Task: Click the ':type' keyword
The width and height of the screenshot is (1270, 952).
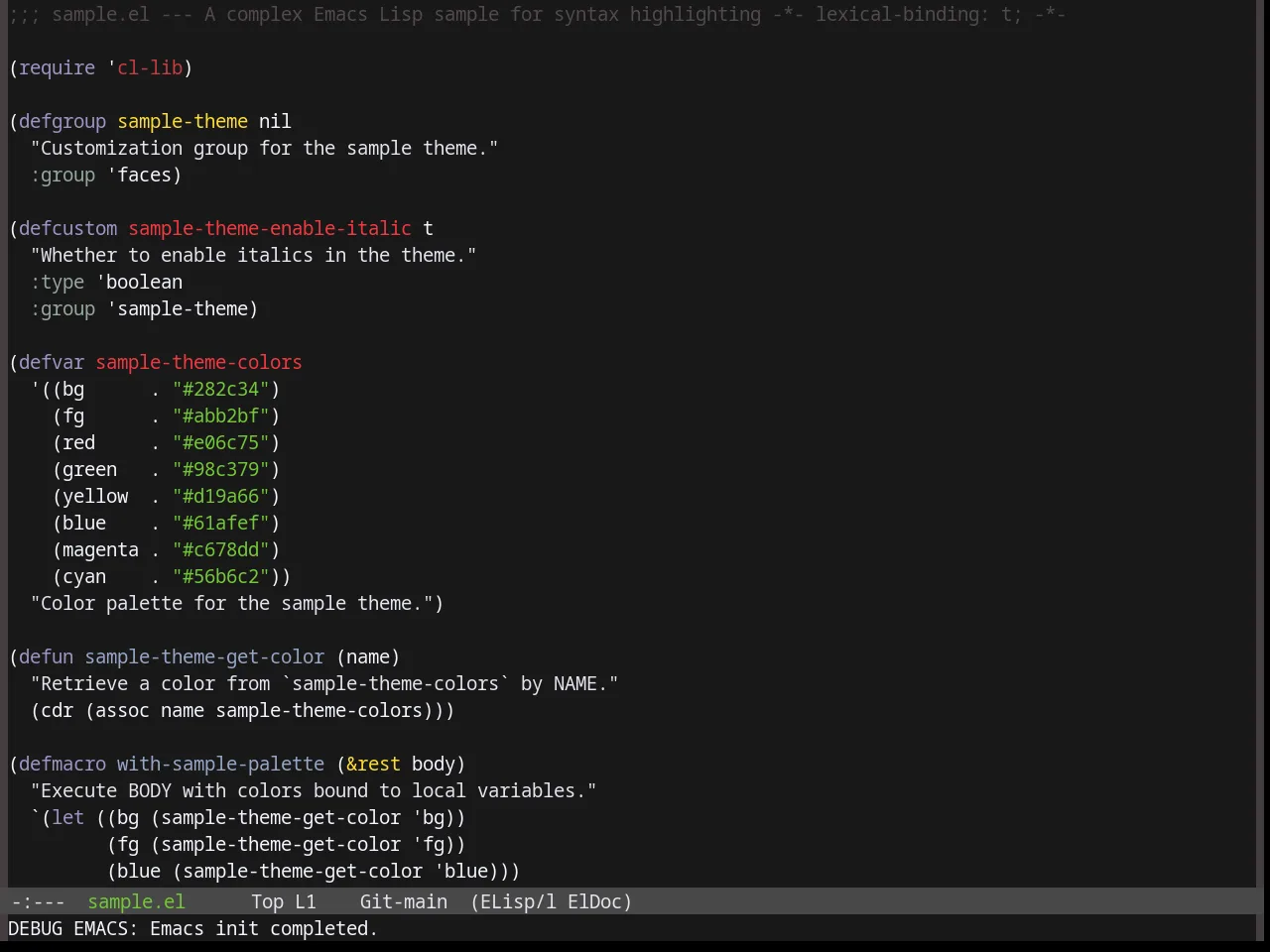Action: tap(57, 282)
